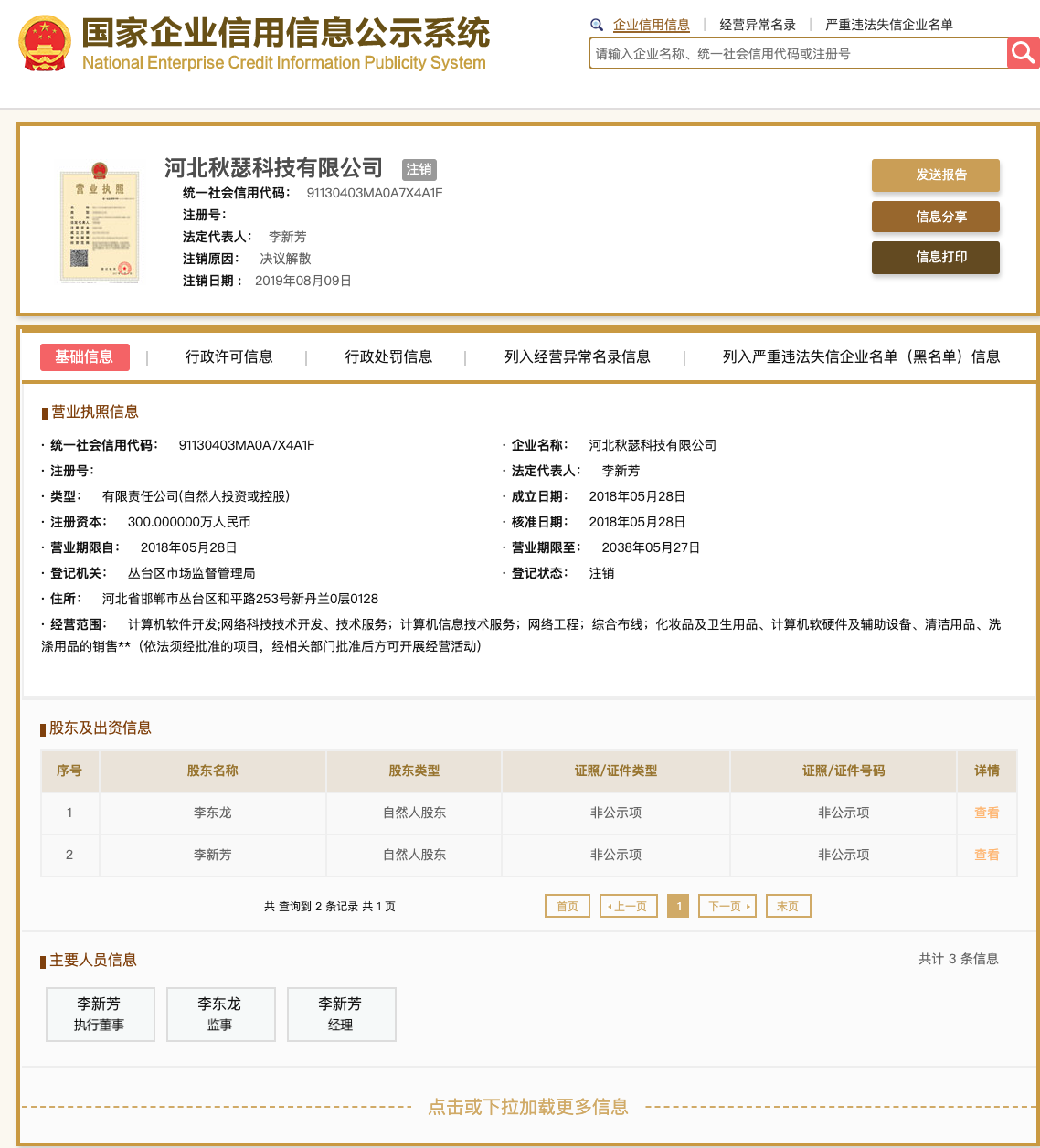Click the 国家企业信用信息公示系统 site title

click(286, 33)
